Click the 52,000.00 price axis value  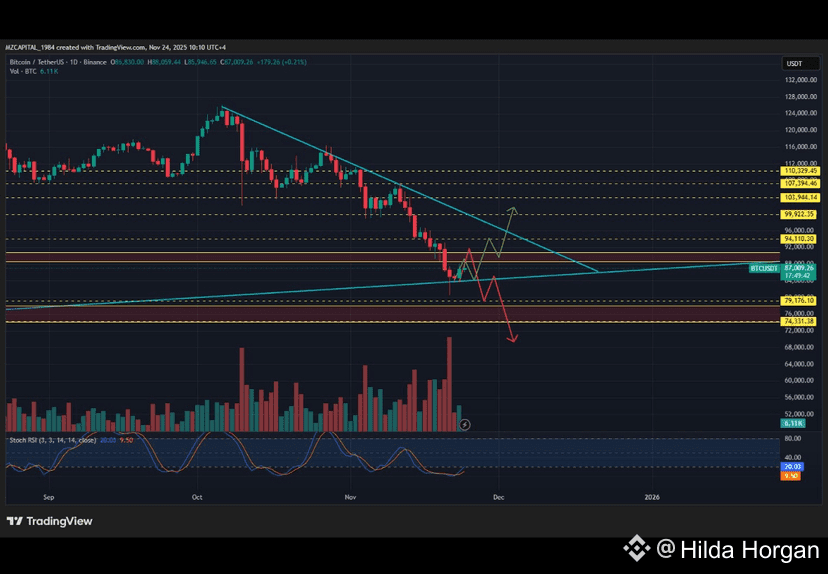tap(801, 414)
